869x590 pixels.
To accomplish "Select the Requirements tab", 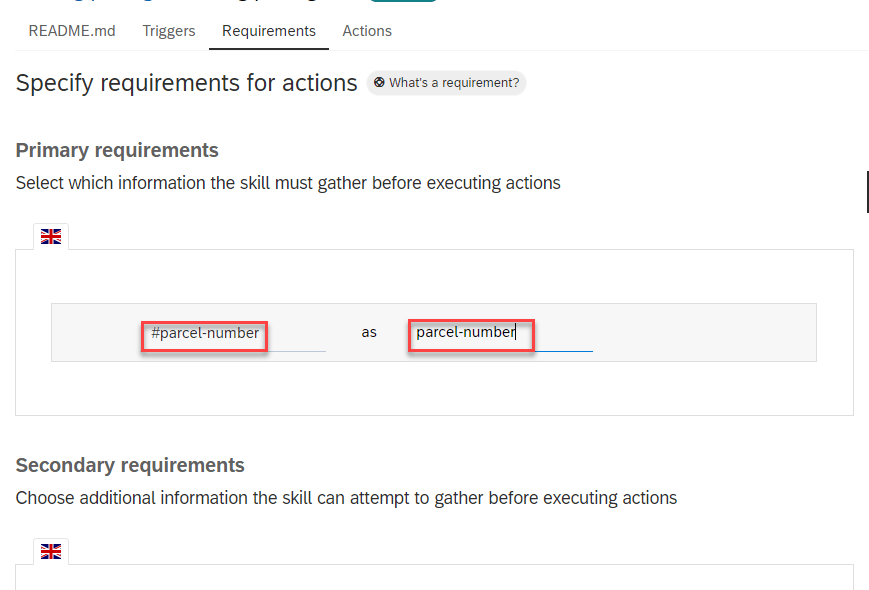I will click(269, 31).
